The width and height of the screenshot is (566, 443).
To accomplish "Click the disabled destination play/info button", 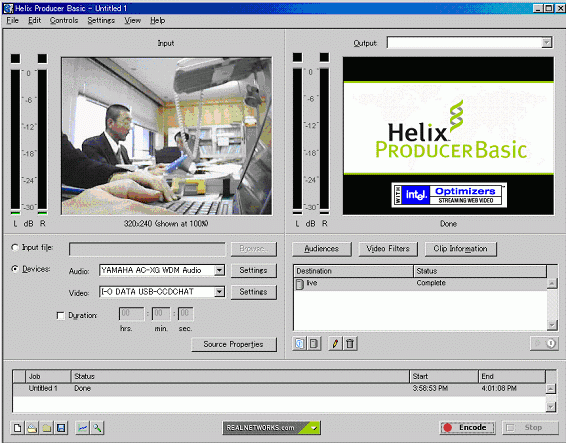I will point(544,343).
